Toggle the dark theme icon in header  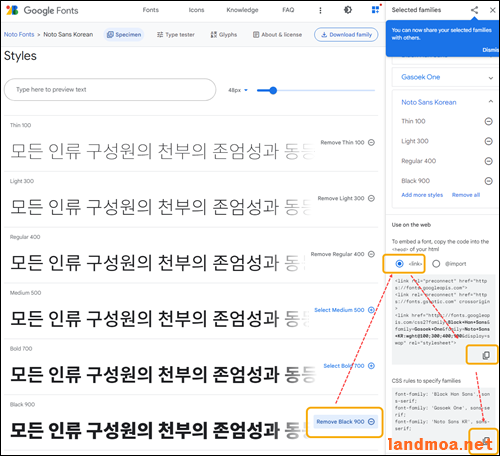[x=348, y=10]
